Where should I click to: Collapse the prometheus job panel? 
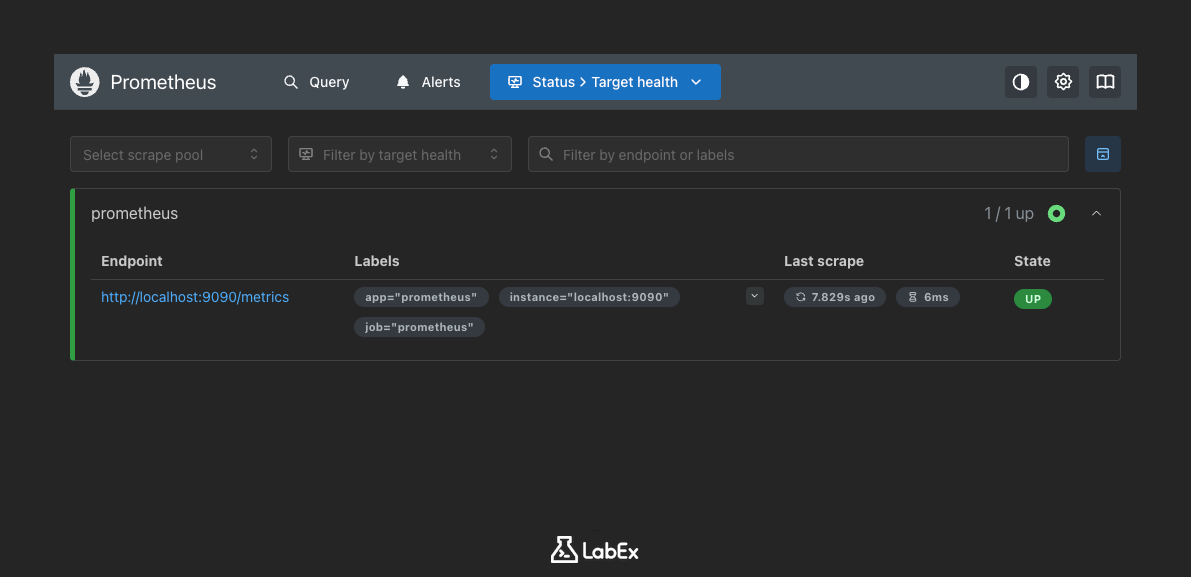tap(1096, 213)
